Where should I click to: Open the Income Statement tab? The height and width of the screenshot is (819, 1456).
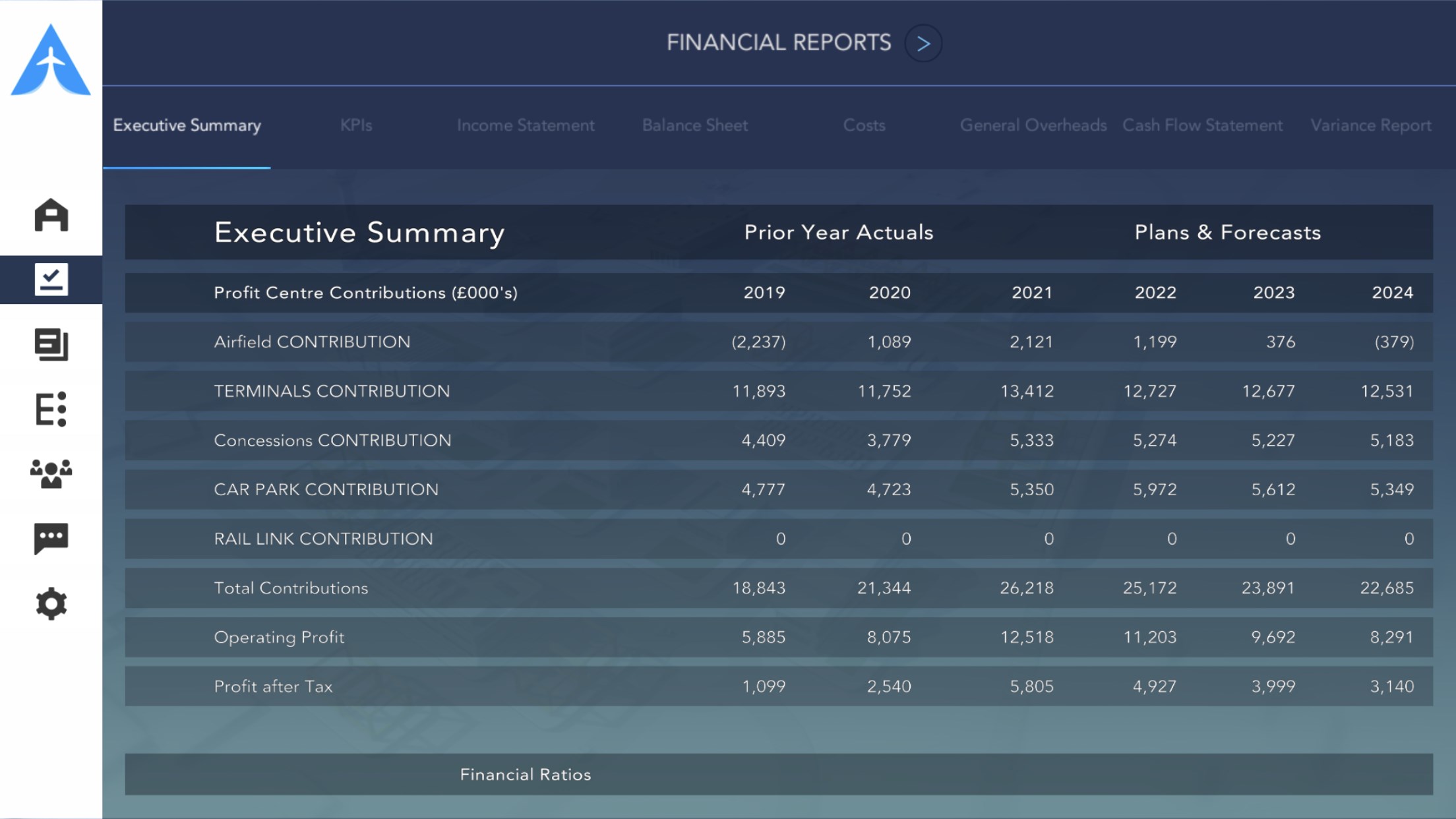tap(526, 125)
